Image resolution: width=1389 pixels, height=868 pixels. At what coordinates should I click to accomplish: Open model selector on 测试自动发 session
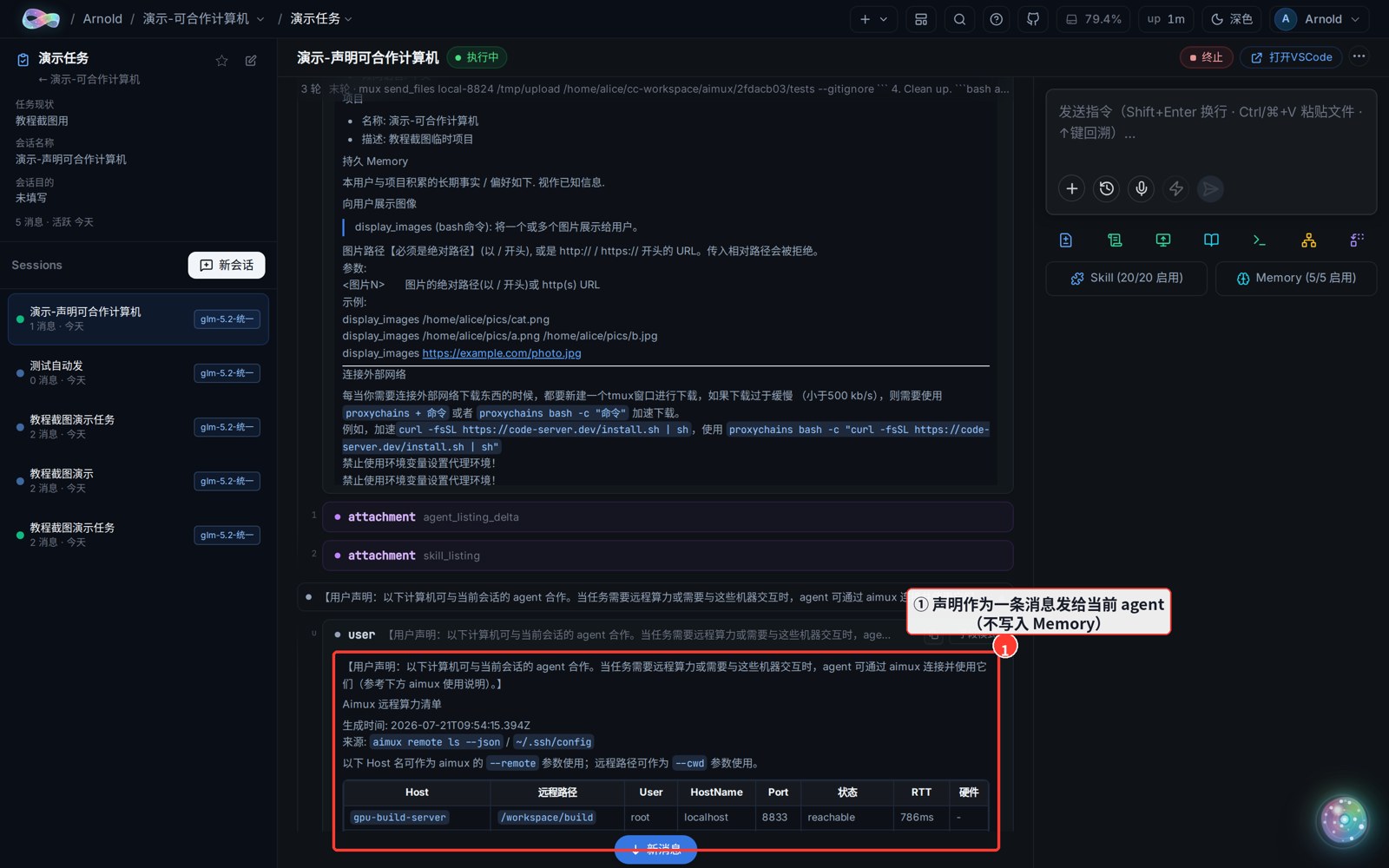click(227, 373)
